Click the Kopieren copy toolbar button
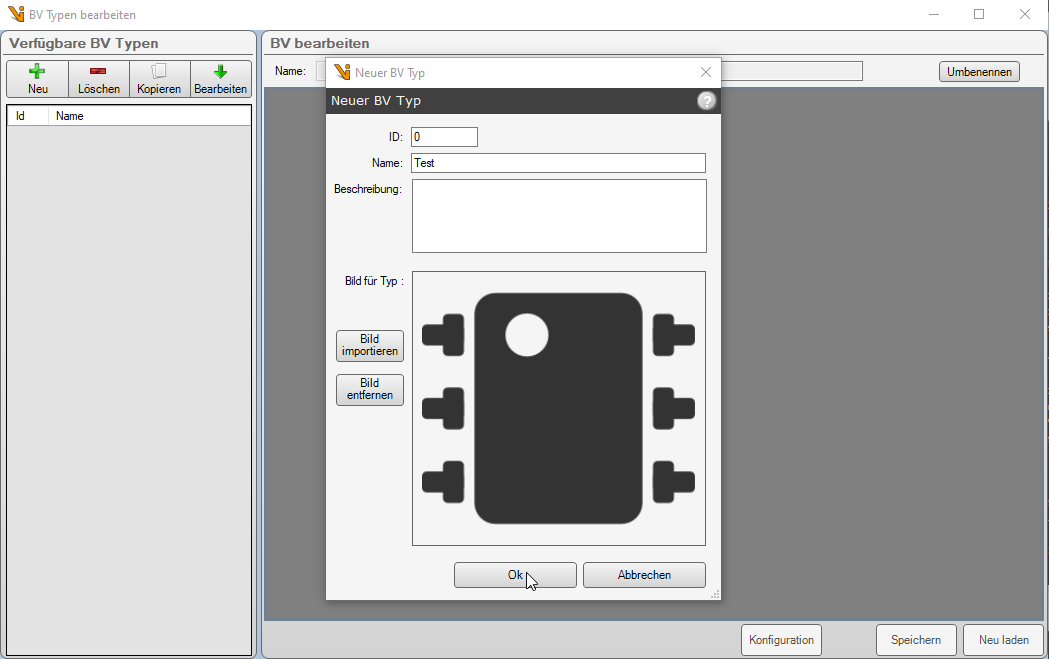 159,79
